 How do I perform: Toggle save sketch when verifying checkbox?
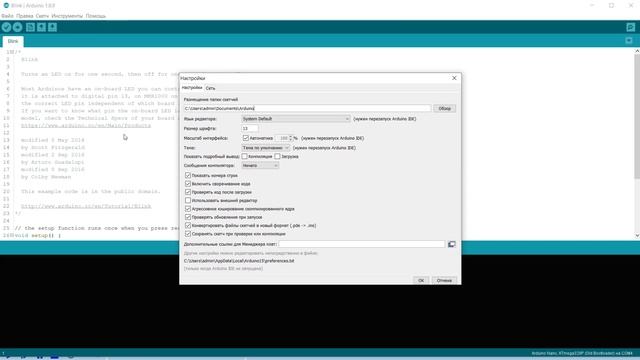click(x=188, y=234)
